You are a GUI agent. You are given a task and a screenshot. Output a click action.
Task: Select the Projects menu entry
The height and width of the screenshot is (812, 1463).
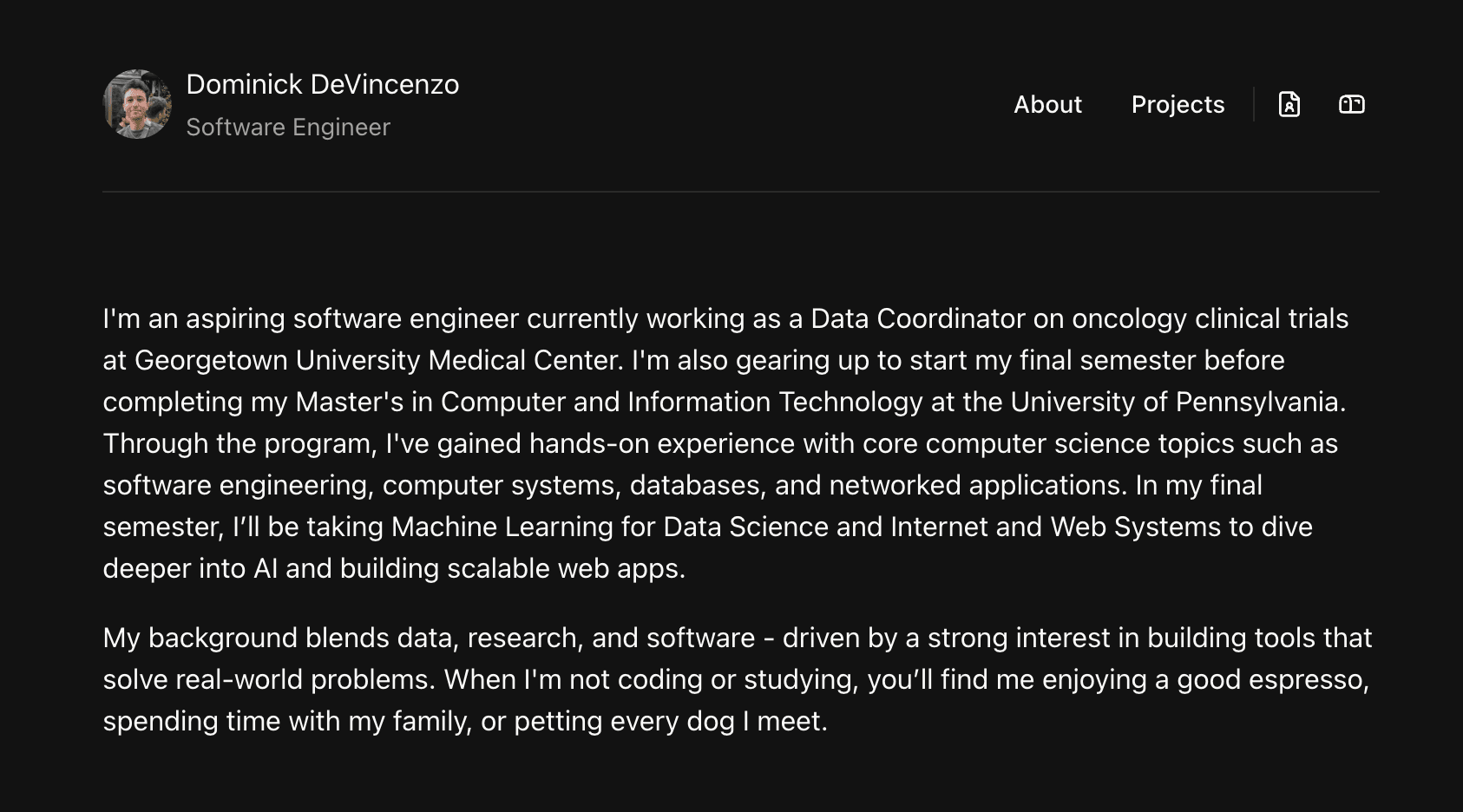tap(1178, 104)
